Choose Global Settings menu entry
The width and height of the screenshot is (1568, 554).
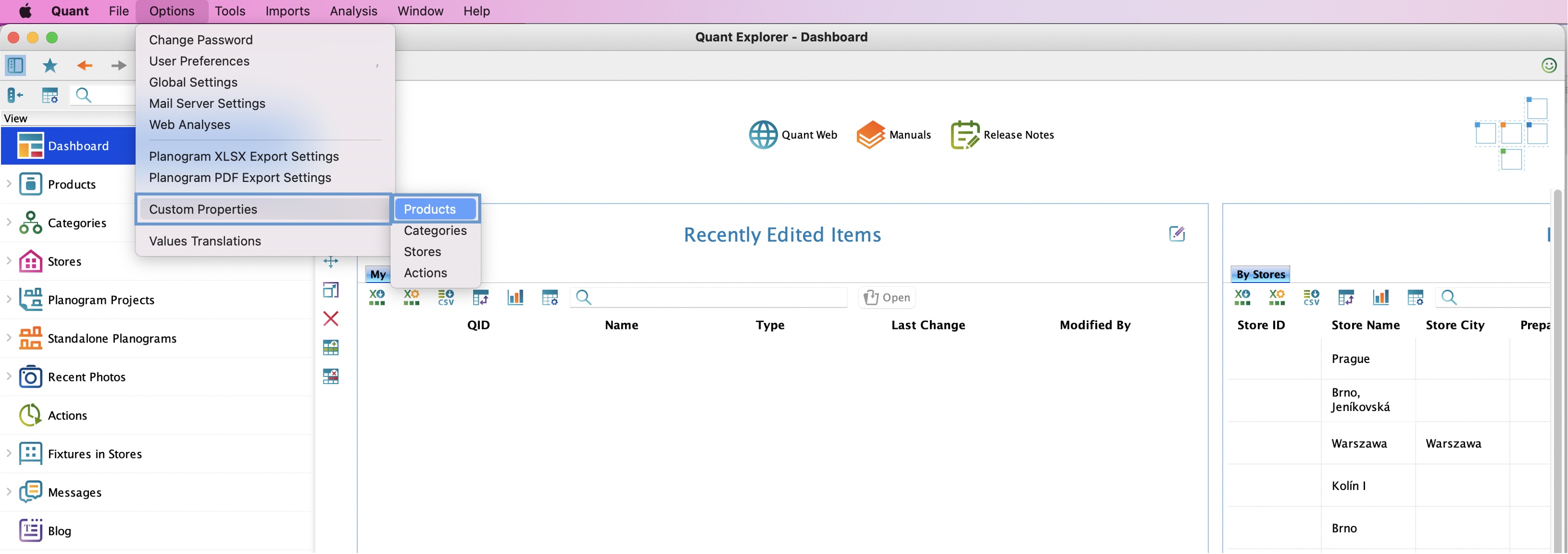[x=193, y=82]
